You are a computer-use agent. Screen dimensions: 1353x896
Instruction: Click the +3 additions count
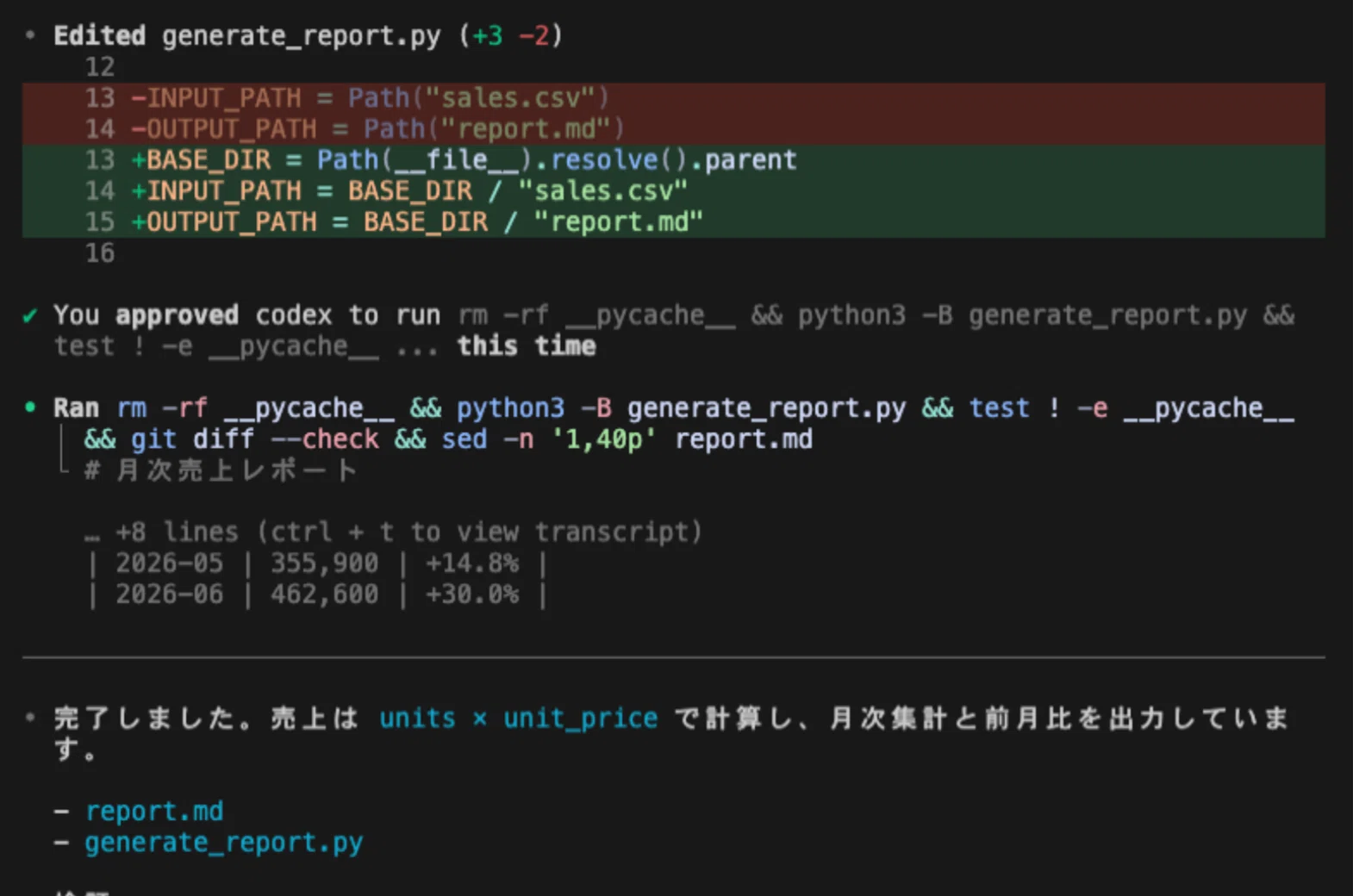tap(487, 35)
